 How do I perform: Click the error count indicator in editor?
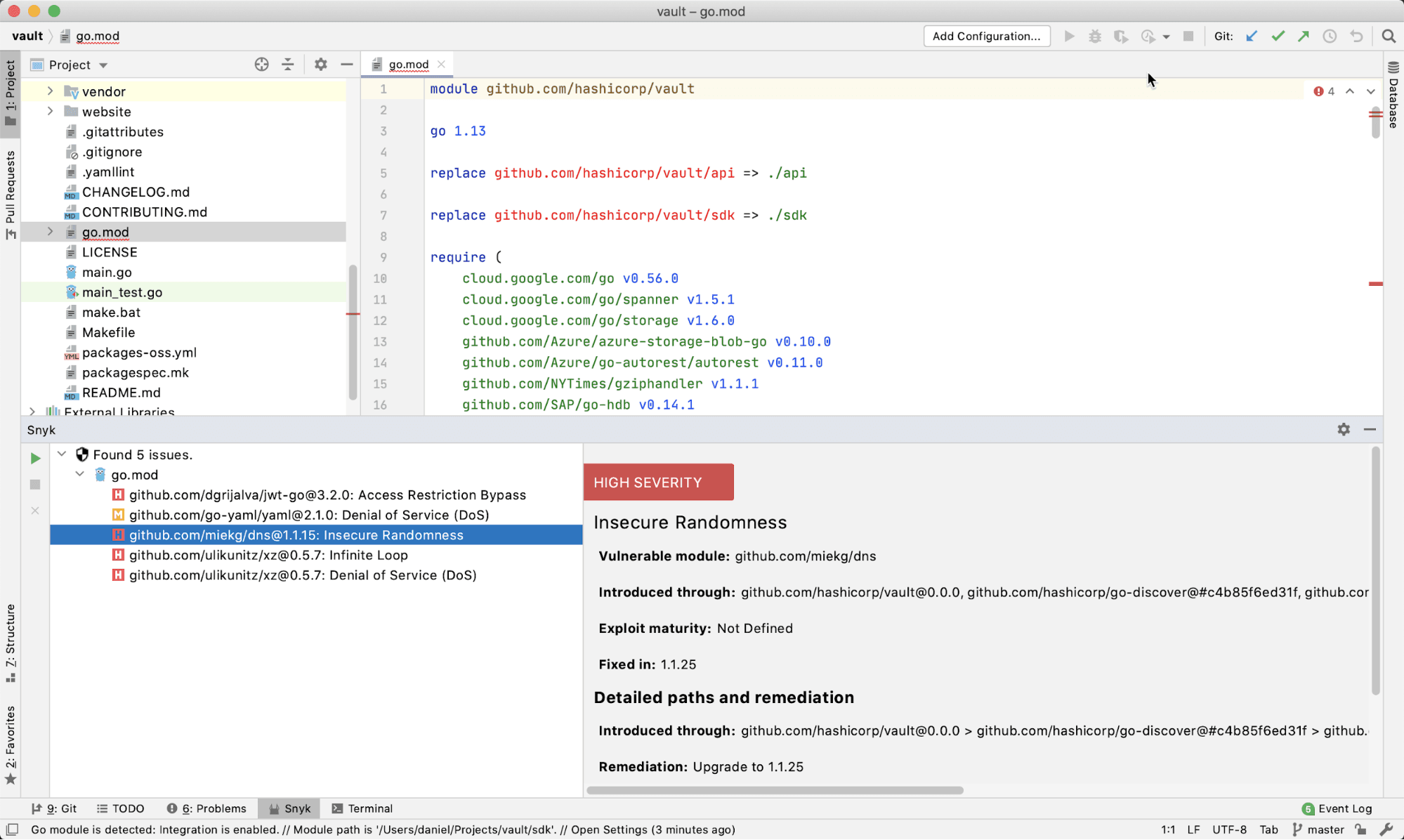point(1324,91)
